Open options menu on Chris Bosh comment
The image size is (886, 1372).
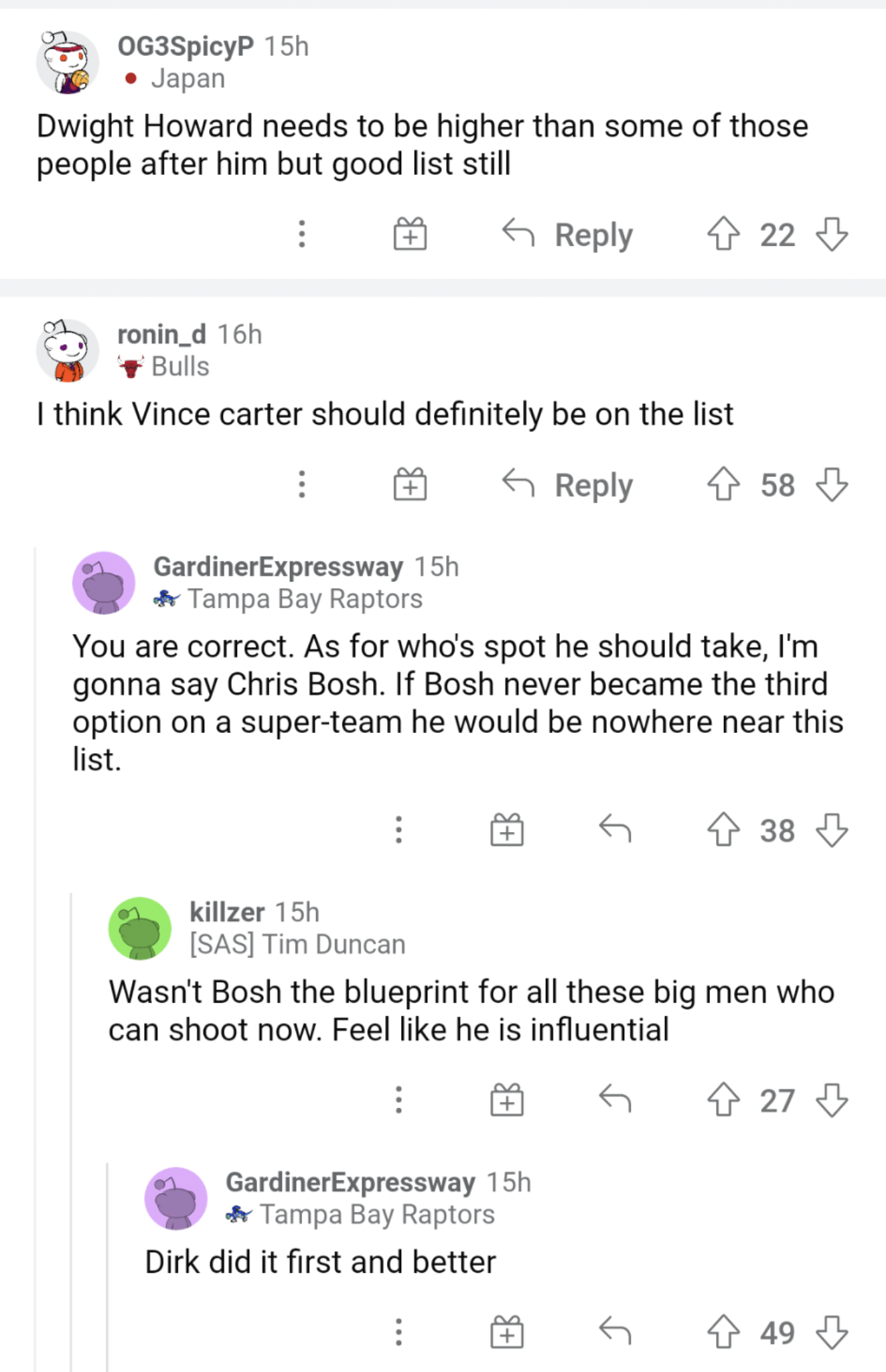pos(398,830)
